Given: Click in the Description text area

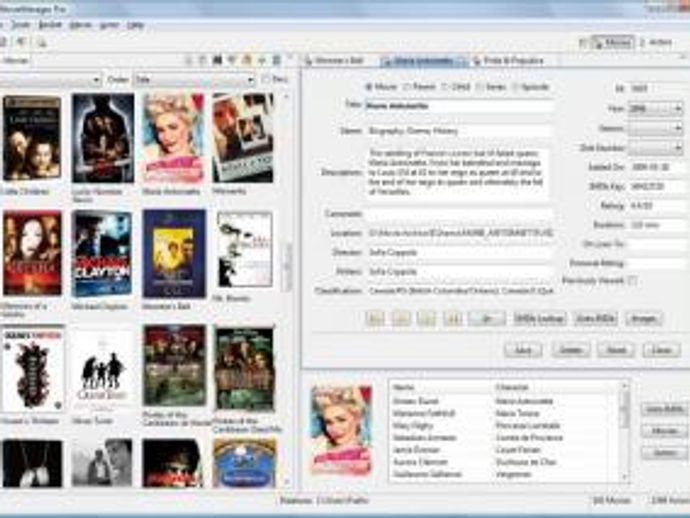Looking at the screenshot, I should click(458, 173).
